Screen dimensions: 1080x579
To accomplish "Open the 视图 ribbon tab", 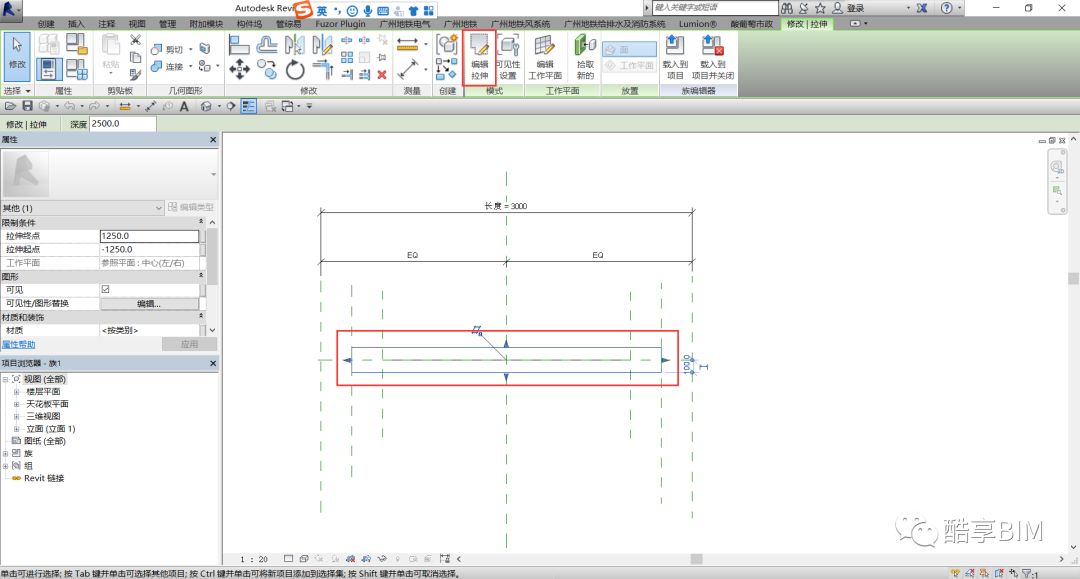I will pyautogui.click(x=137, y=23).
